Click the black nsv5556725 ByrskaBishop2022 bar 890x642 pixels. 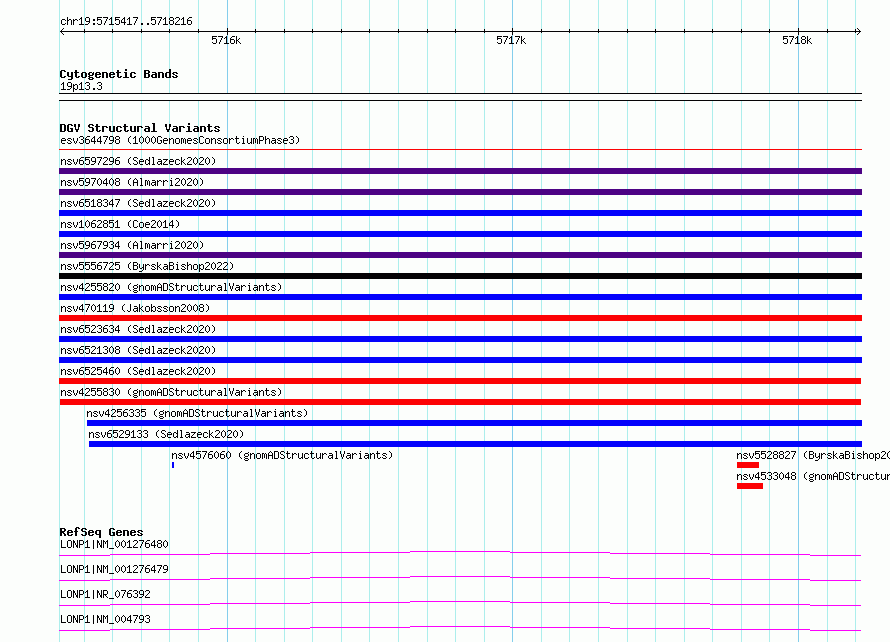(x=460, y=276)
